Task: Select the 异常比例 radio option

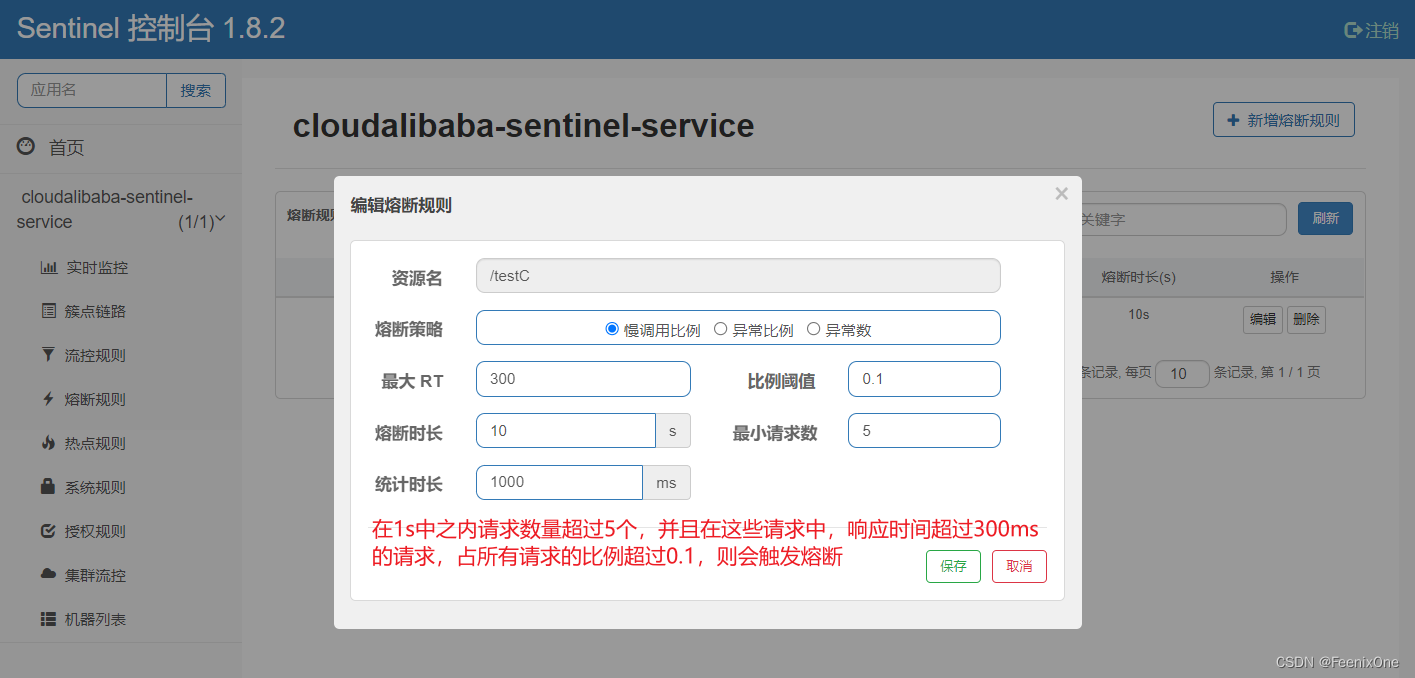Action: (x=720, y=329)
